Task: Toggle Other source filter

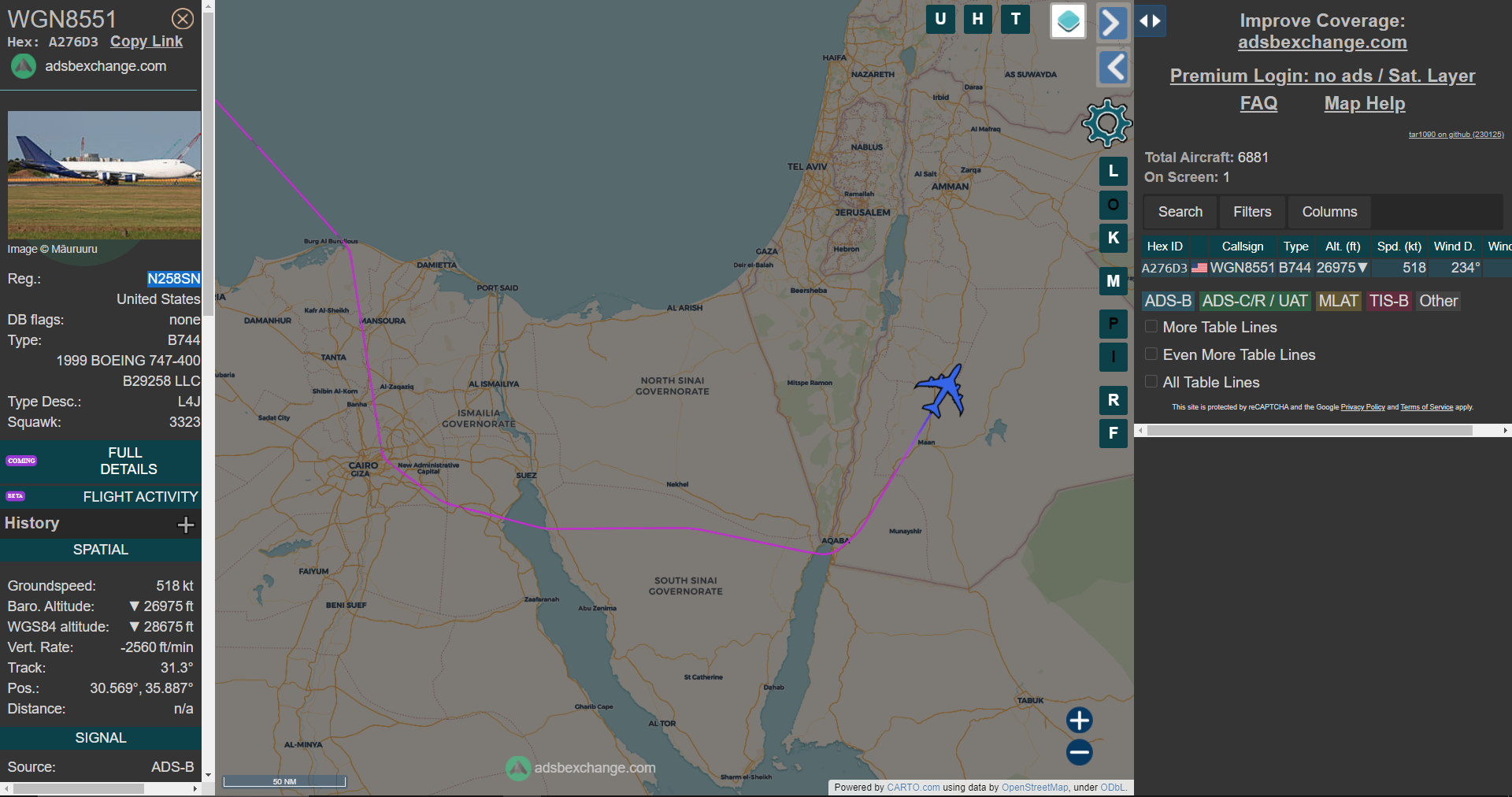Action: (1438, 301)
